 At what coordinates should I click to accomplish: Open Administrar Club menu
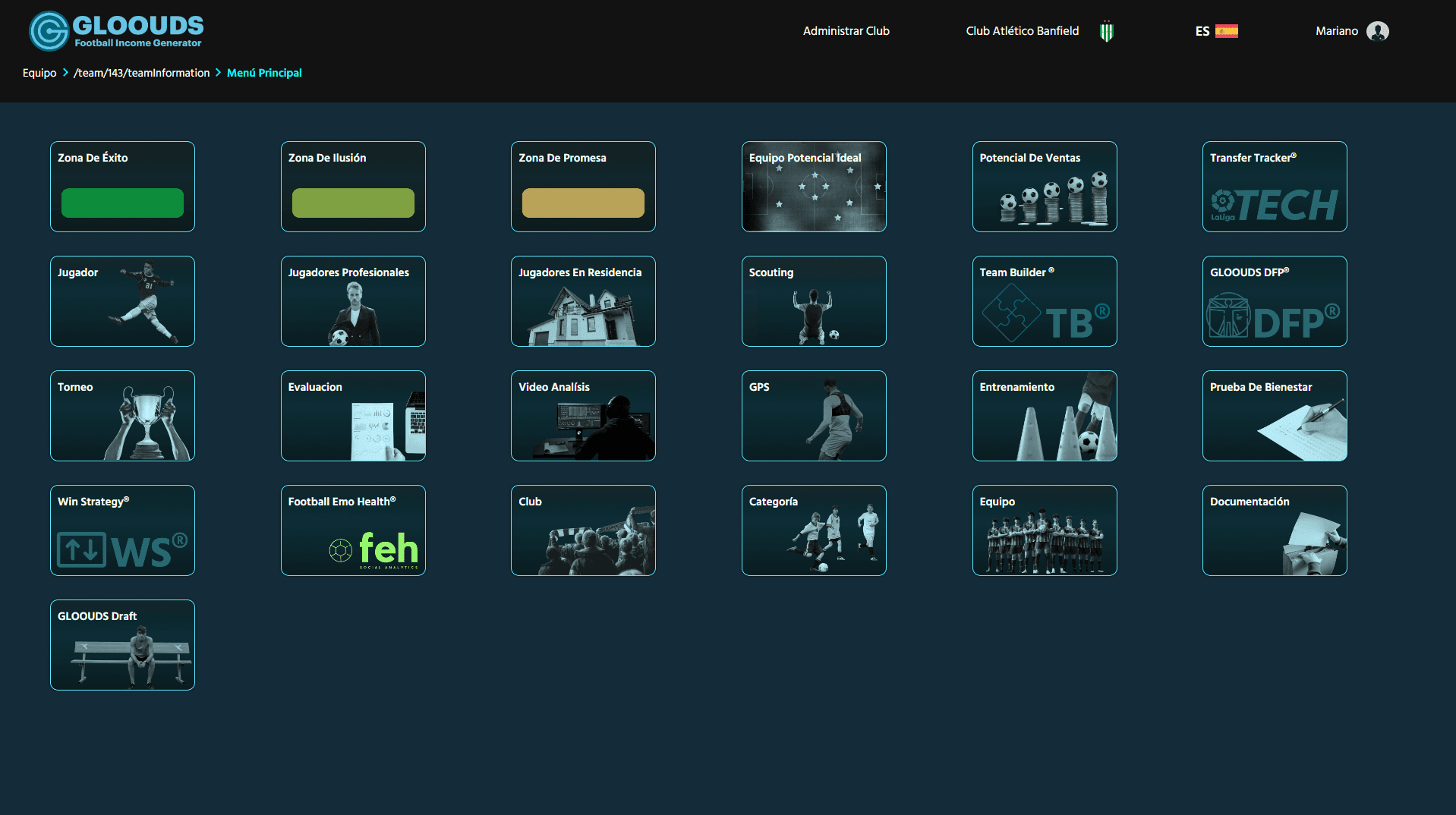coord(846,31)
